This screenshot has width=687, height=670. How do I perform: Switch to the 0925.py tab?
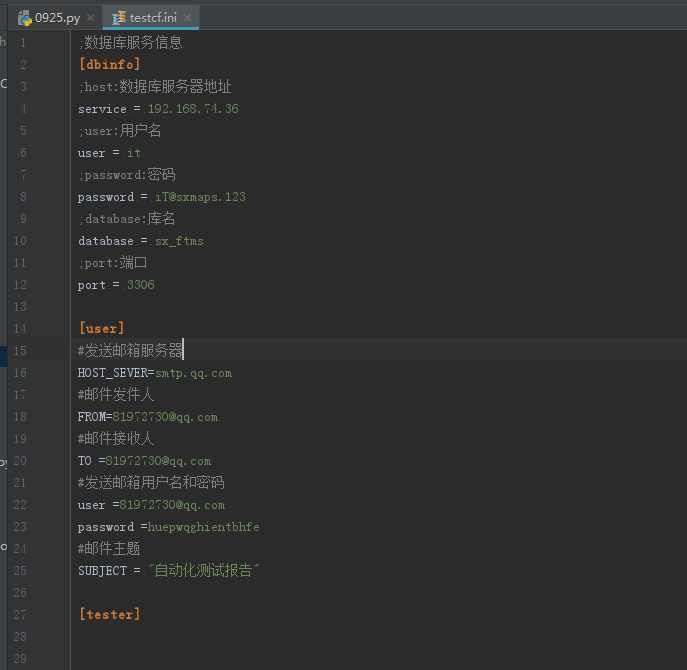click(x=57, y=18)
